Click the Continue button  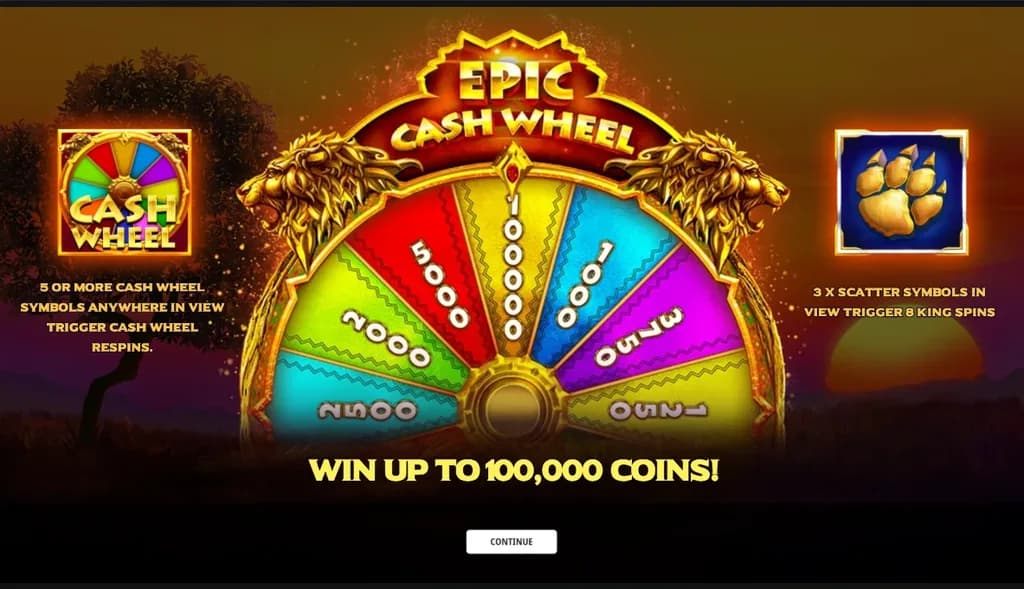coord(511,541)
